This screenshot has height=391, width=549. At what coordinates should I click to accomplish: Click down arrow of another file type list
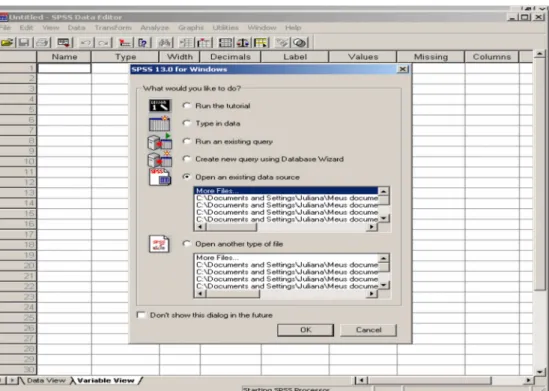click(384, 285)
